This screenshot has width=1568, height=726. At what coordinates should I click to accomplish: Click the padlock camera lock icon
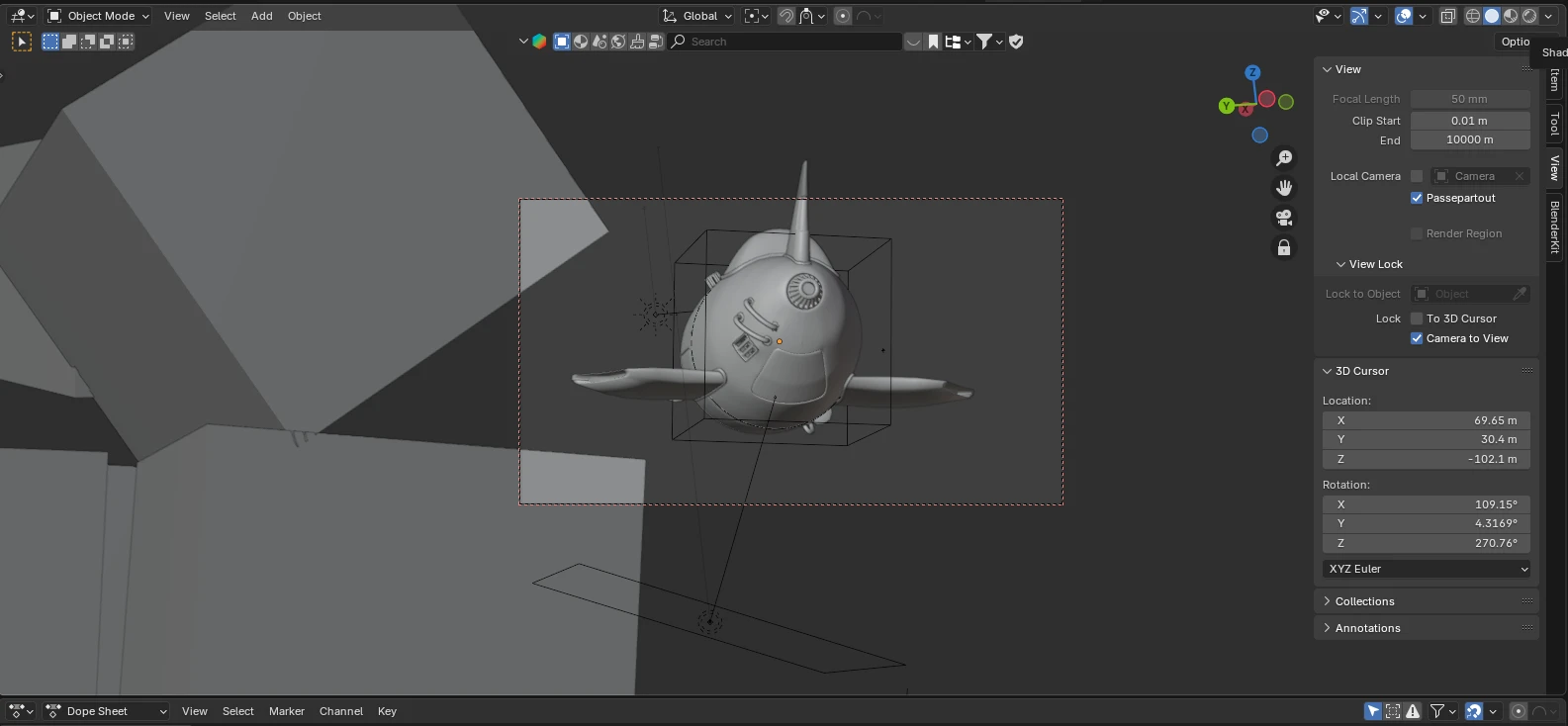[1284, 247]
